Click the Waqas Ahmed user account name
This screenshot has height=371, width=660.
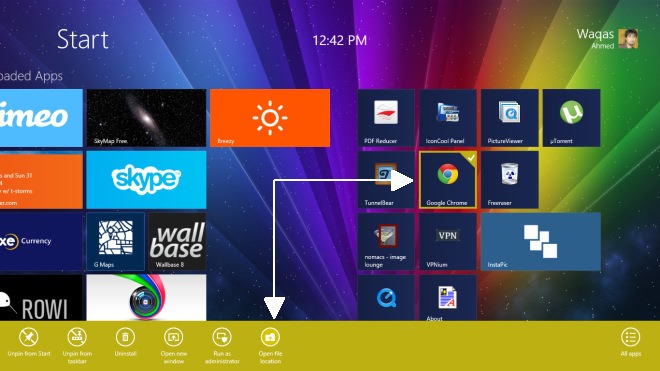click(595, 39)
